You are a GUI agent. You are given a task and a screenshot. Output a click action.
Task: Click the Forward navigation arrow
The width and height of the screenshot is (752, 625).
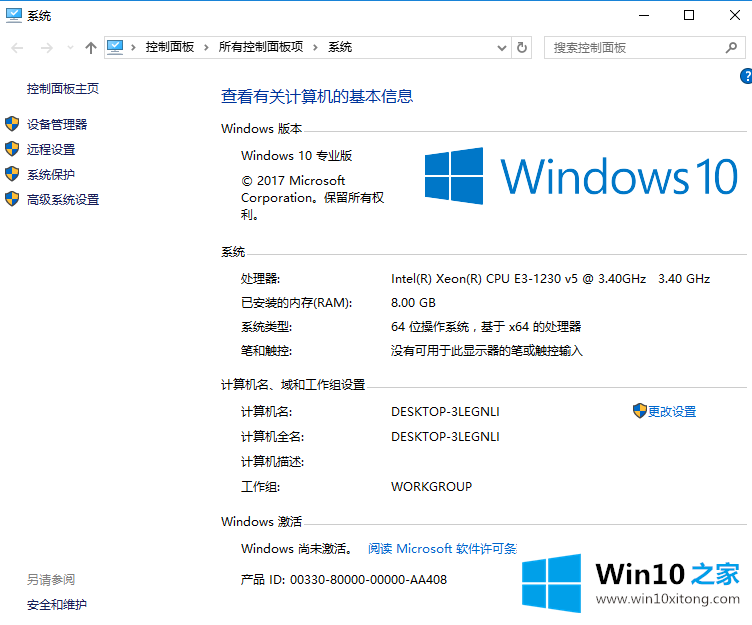coord(47,47)
